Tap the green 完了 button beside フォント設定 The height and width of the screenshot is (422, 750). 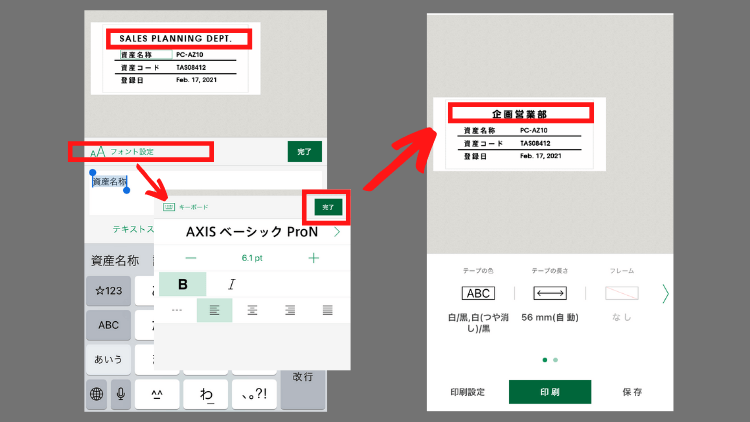point(305,152)
